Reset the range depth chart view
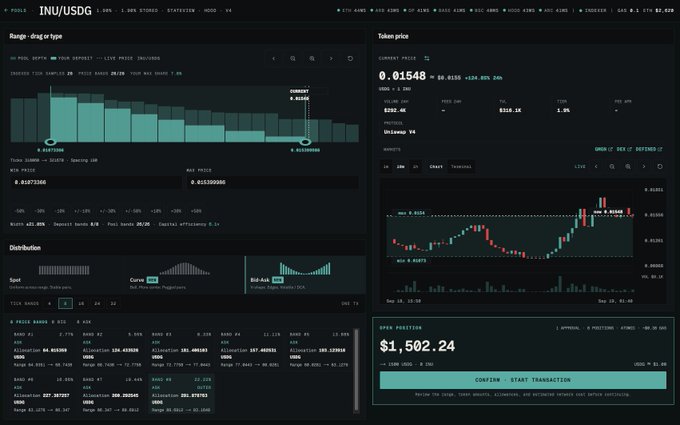Screen dimensions: 680x425 [x=350, y=59]
